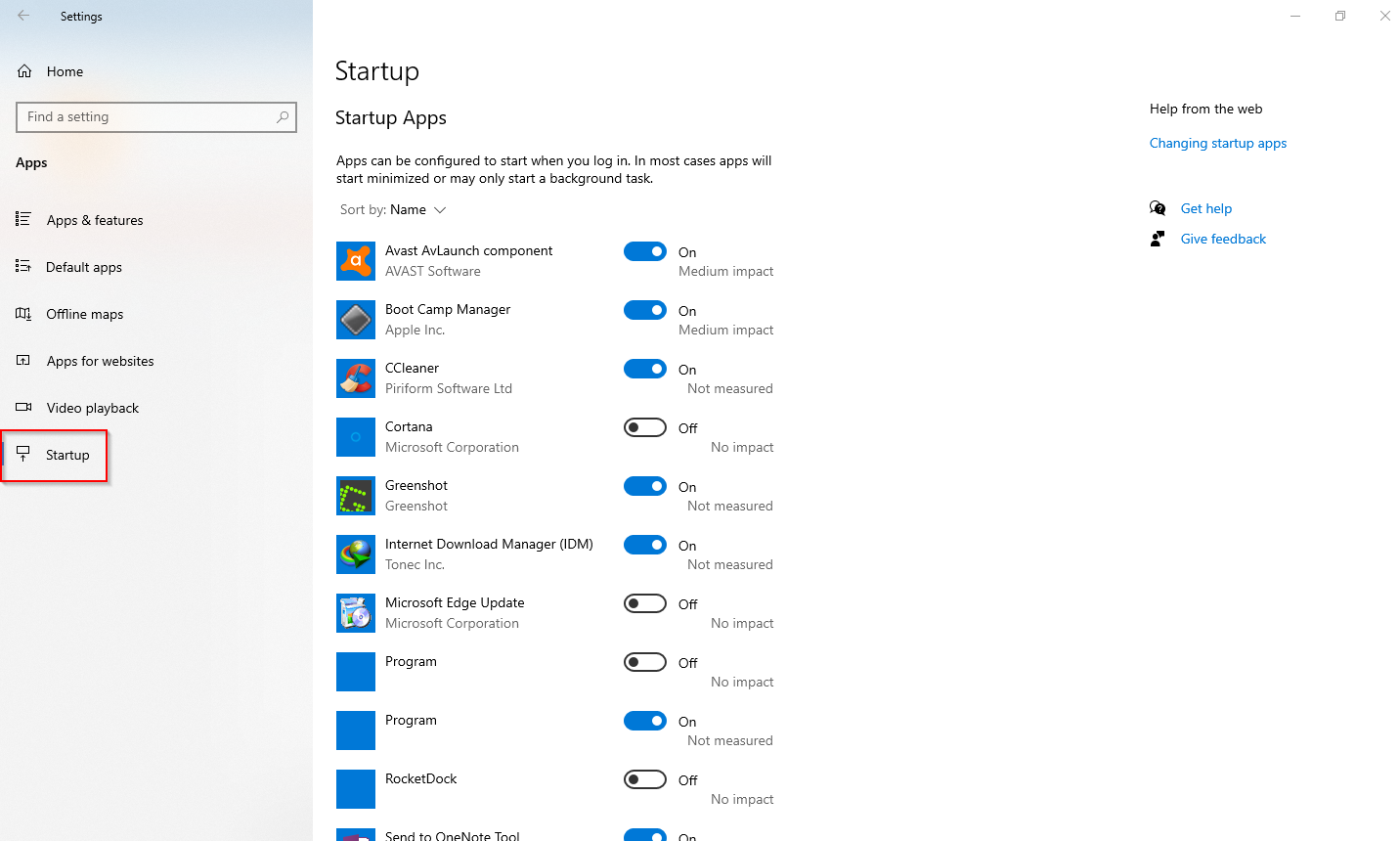Open Apps & features page
The height and width of the screenshot is (841, 1400).
tap(95, 220)
